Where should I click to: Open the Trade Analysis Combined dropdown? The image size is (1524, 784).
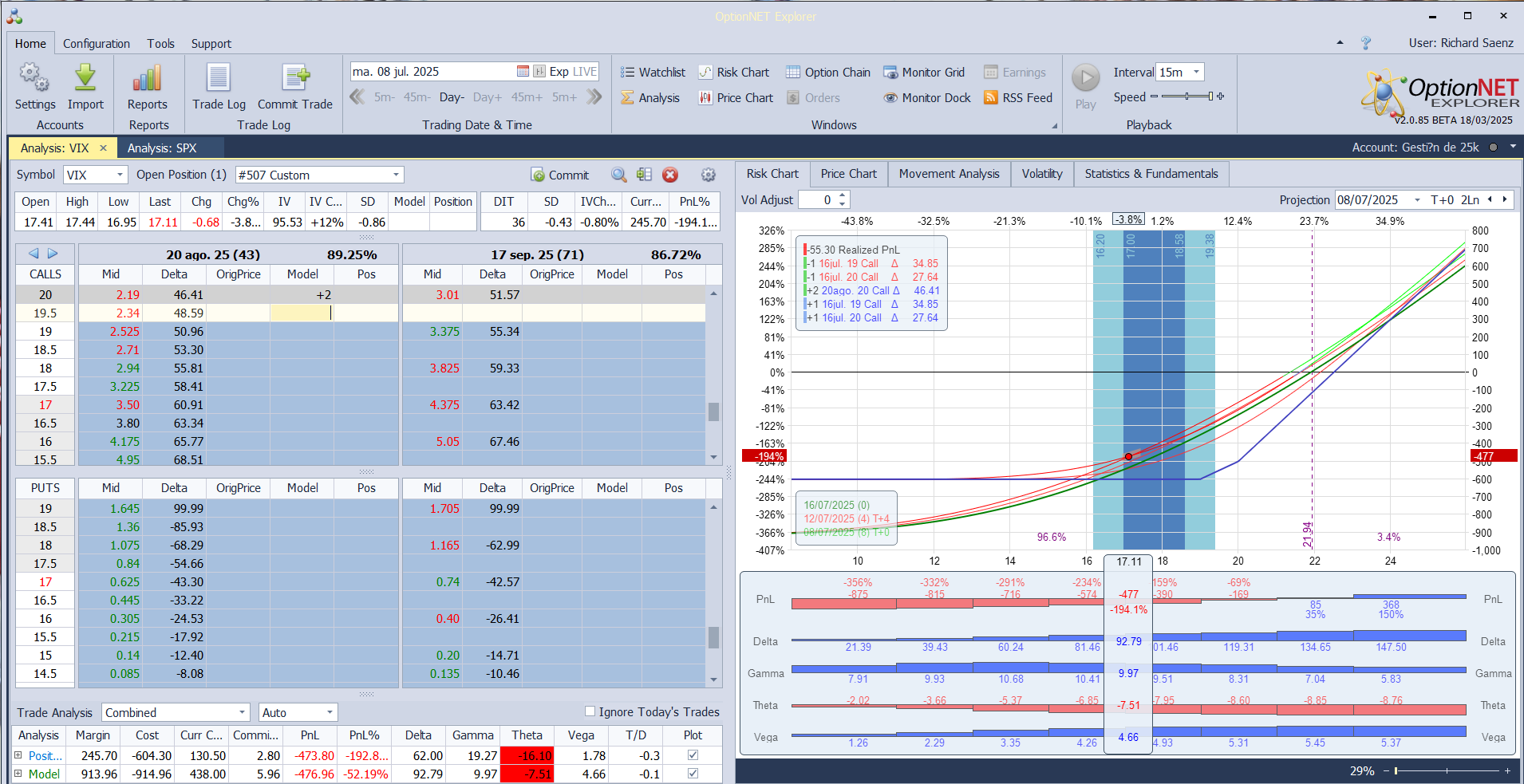point(243,712)
